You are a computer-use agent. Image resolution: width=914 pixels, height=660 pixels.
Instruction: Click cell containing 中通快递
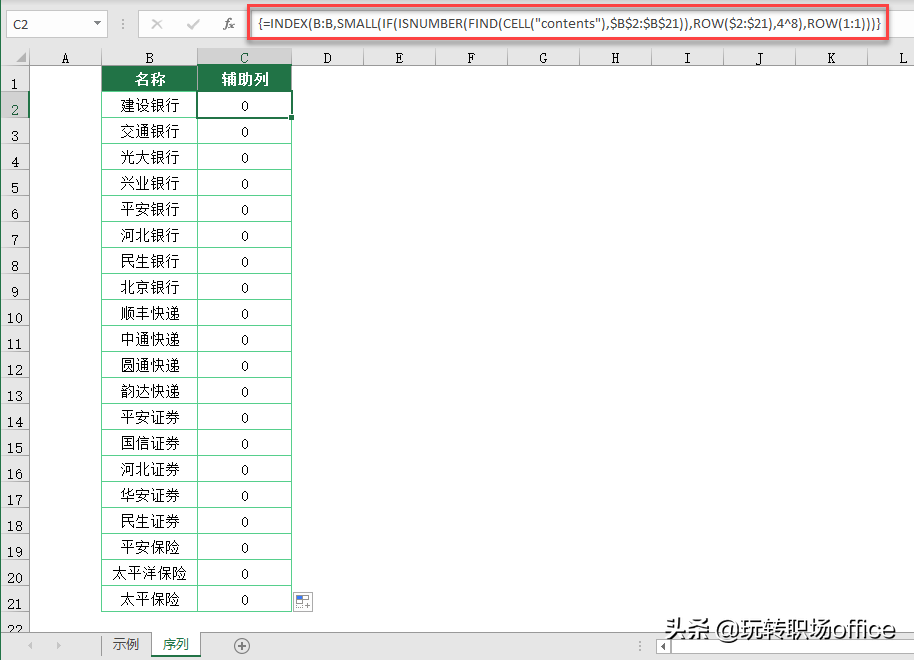click(150, 339)
